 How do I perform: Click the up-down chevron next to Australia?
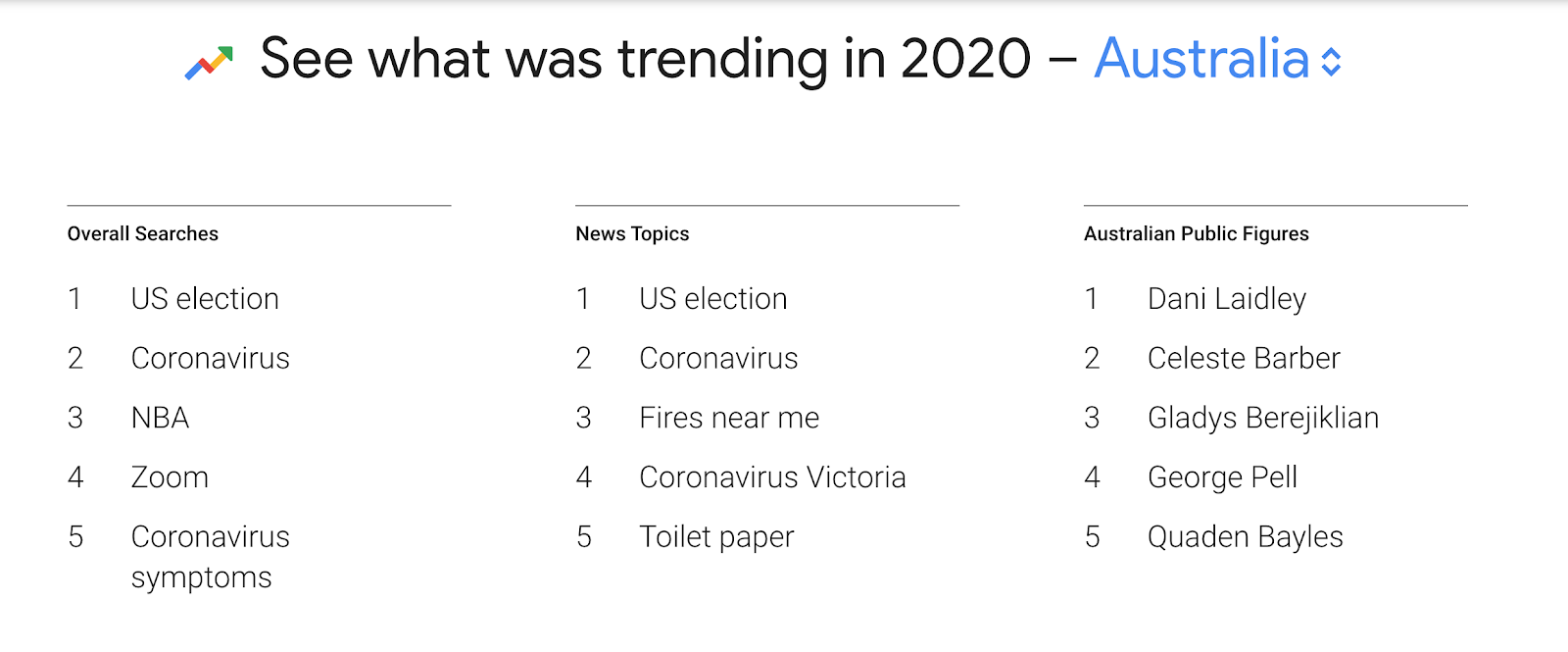pyautogui.click(x=1331, y=63)
